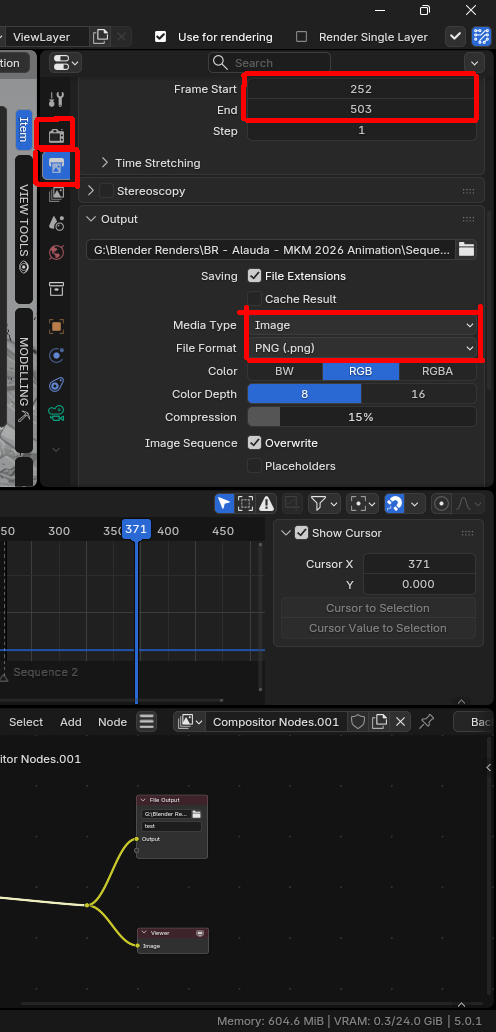Open the Object Constraints properties tab
Image resolution: width=496 pixels, height=1032 pixels.
(x=57, y=384)
